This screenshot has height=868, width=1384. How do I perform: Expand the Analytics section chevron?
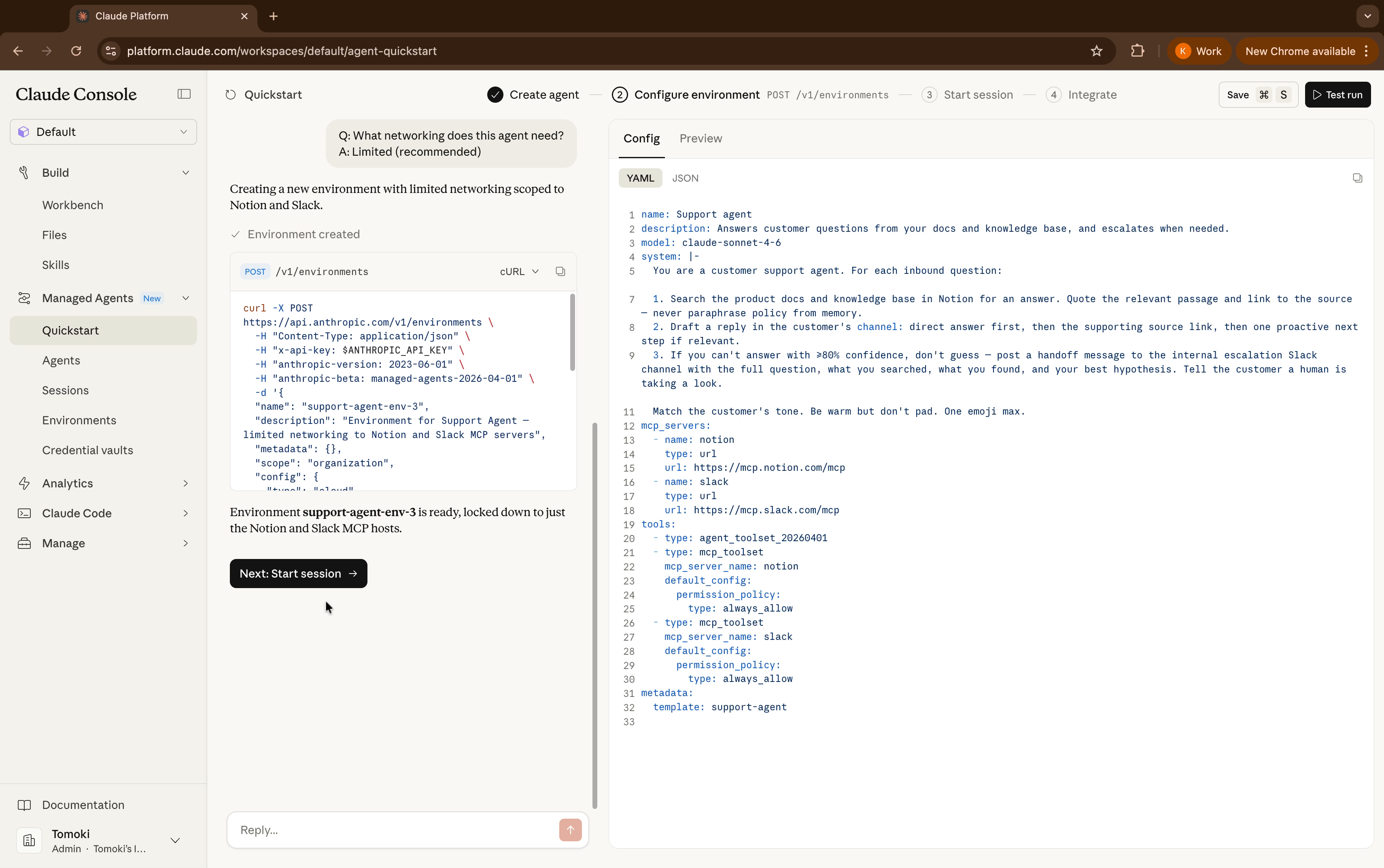pos(185,483)
